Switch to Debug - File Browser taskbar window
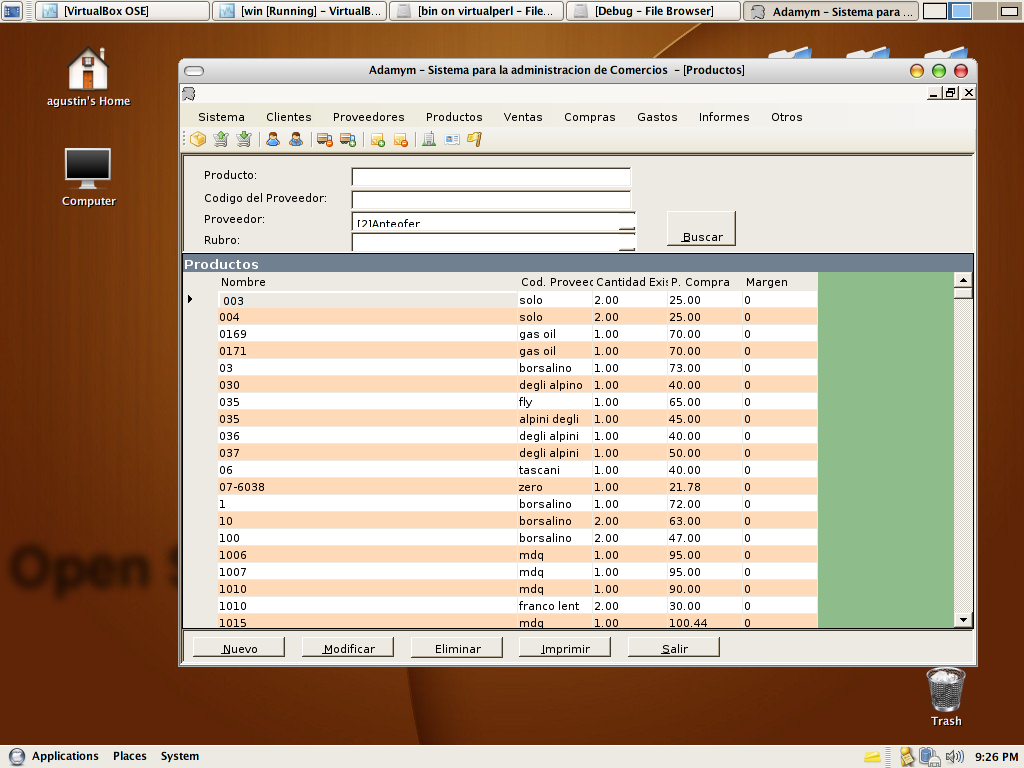Viewport: 1024px width, 768px height. pos(653,11)
